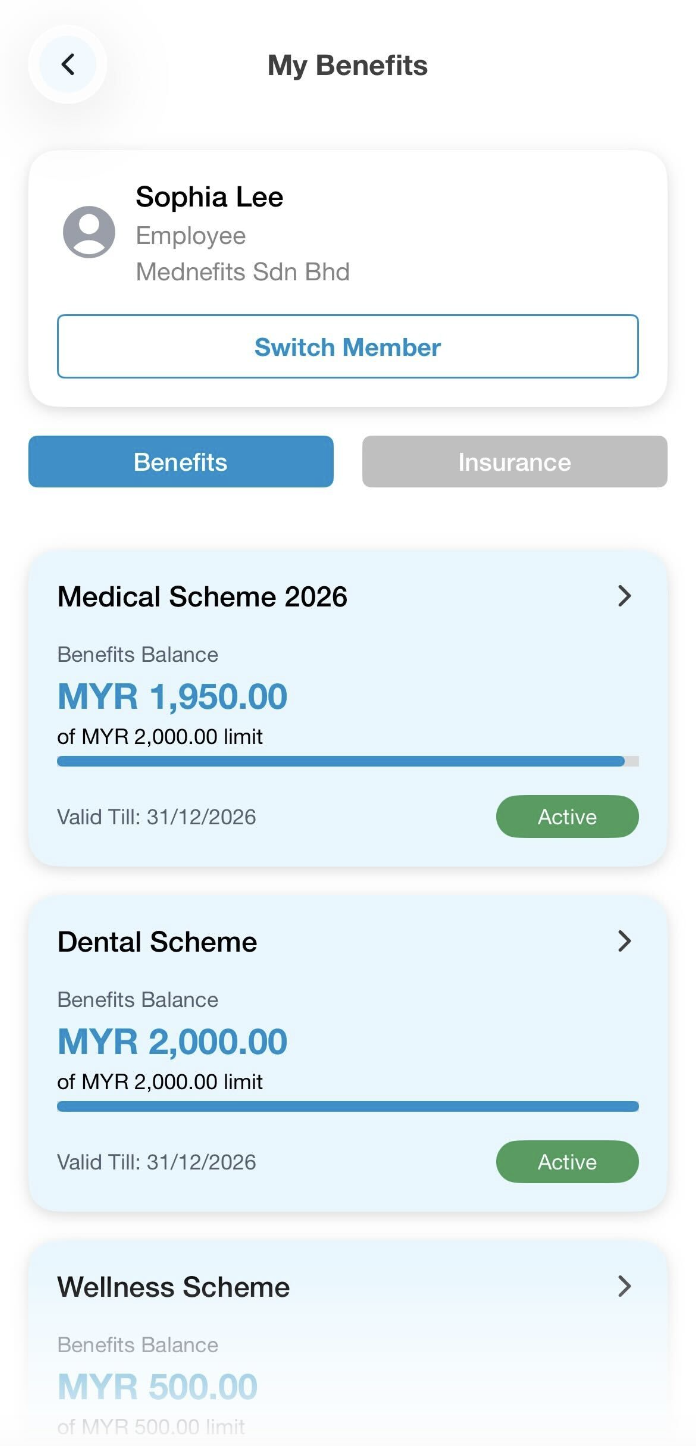The image size is (696, 1446).
Task: Click Medical Scheme Valid Till date
Action: (156, 817)
